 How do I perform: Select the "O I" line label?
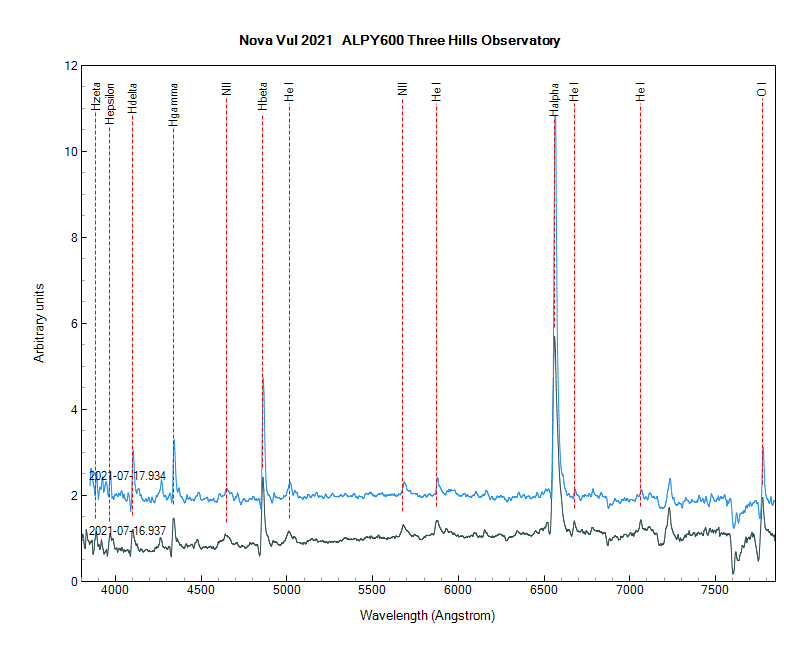tap(762, 90)
